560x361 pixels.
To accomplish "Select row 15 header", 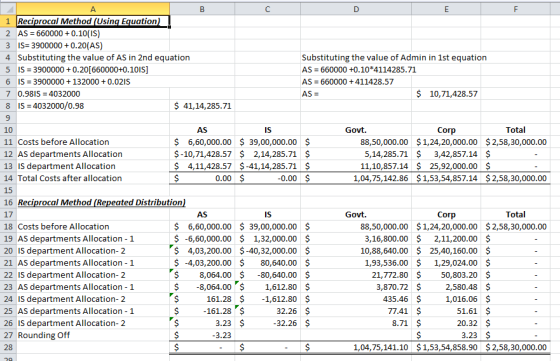I will [8, 190].
